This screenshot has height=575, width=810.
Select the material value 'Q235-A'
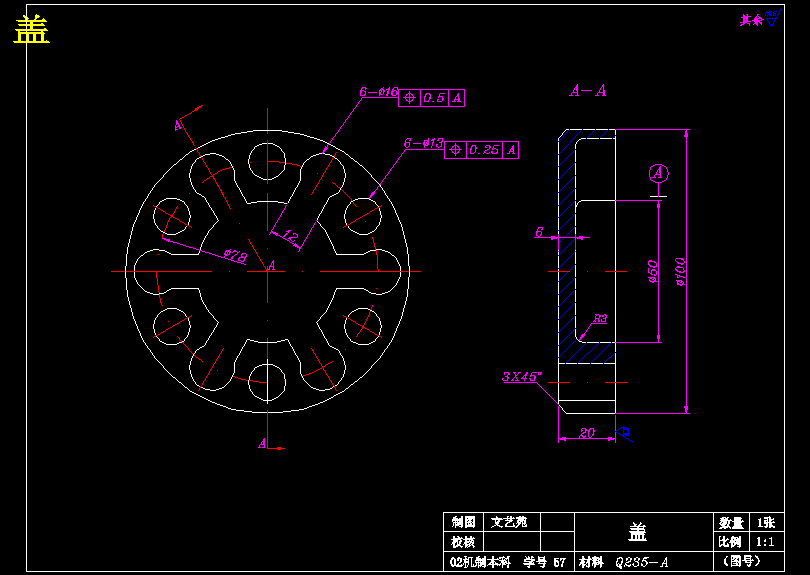[644, 562]
